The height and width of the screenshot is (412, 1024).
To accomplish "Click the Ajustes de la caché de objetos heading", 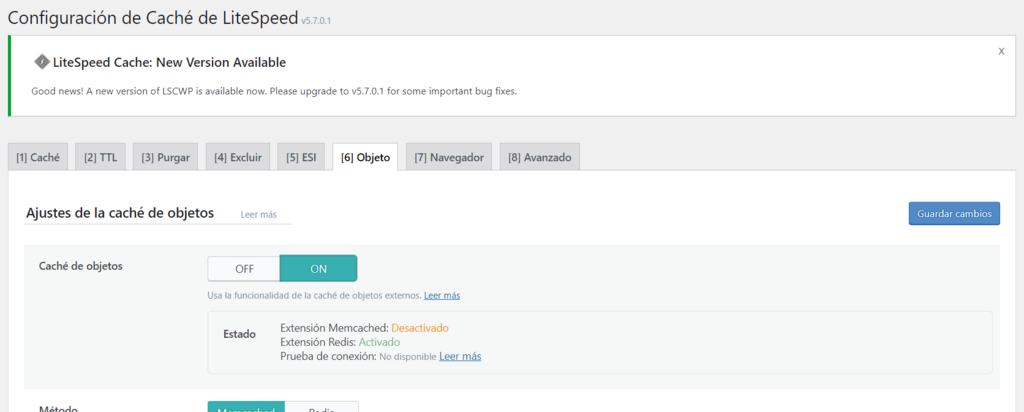I will (x=120, y=213).
